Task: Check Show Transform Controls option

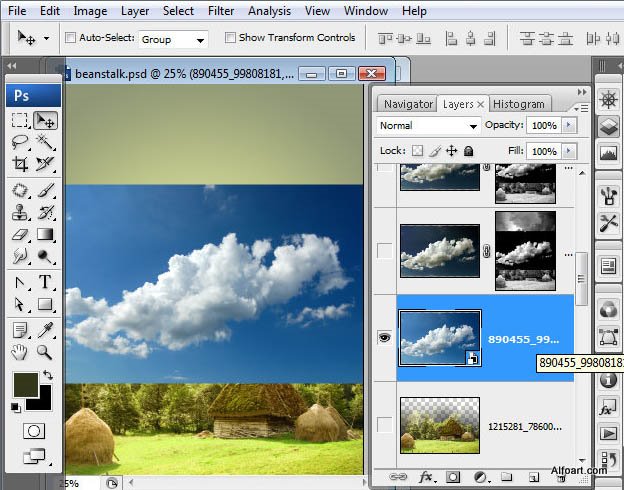Action: click(x=230, y=38)
